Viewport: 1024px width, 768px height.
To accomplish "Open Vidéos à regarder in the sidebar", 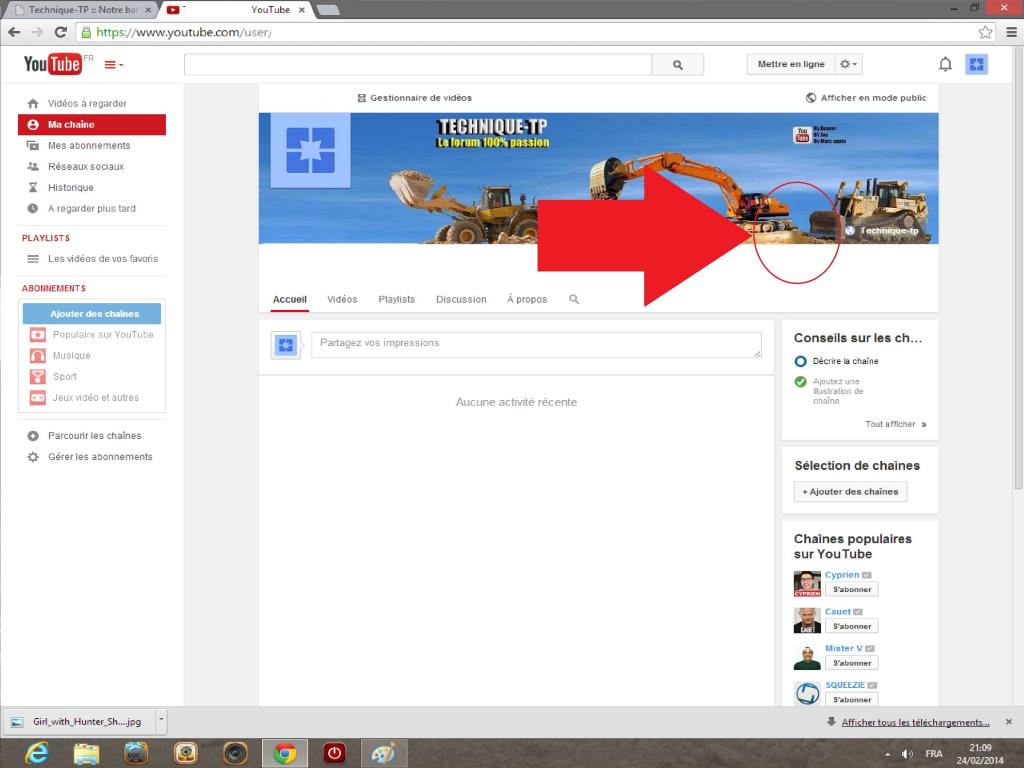I will 87,103.
